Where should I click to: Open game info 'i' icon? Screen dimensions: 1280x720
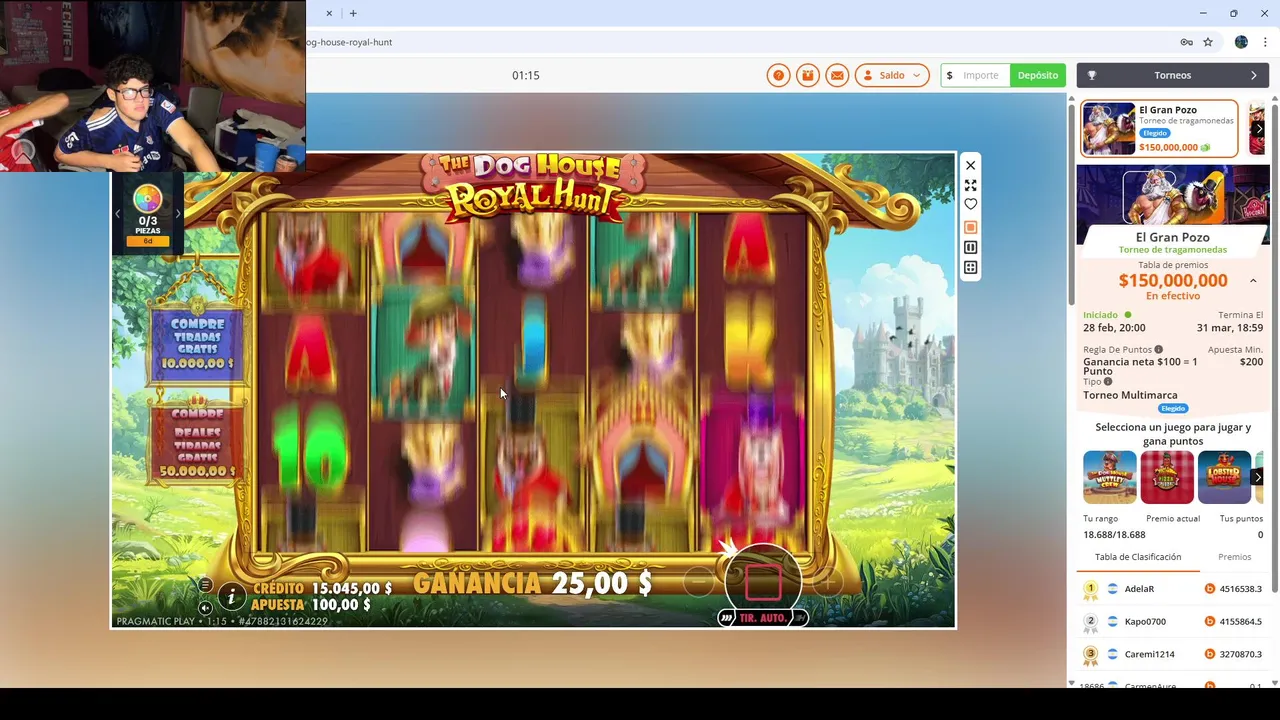231,597
